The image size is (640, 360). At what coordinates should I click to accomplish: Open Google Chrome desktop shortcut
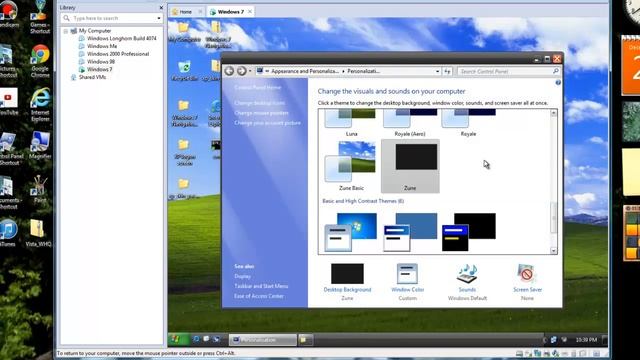[40, 60]
